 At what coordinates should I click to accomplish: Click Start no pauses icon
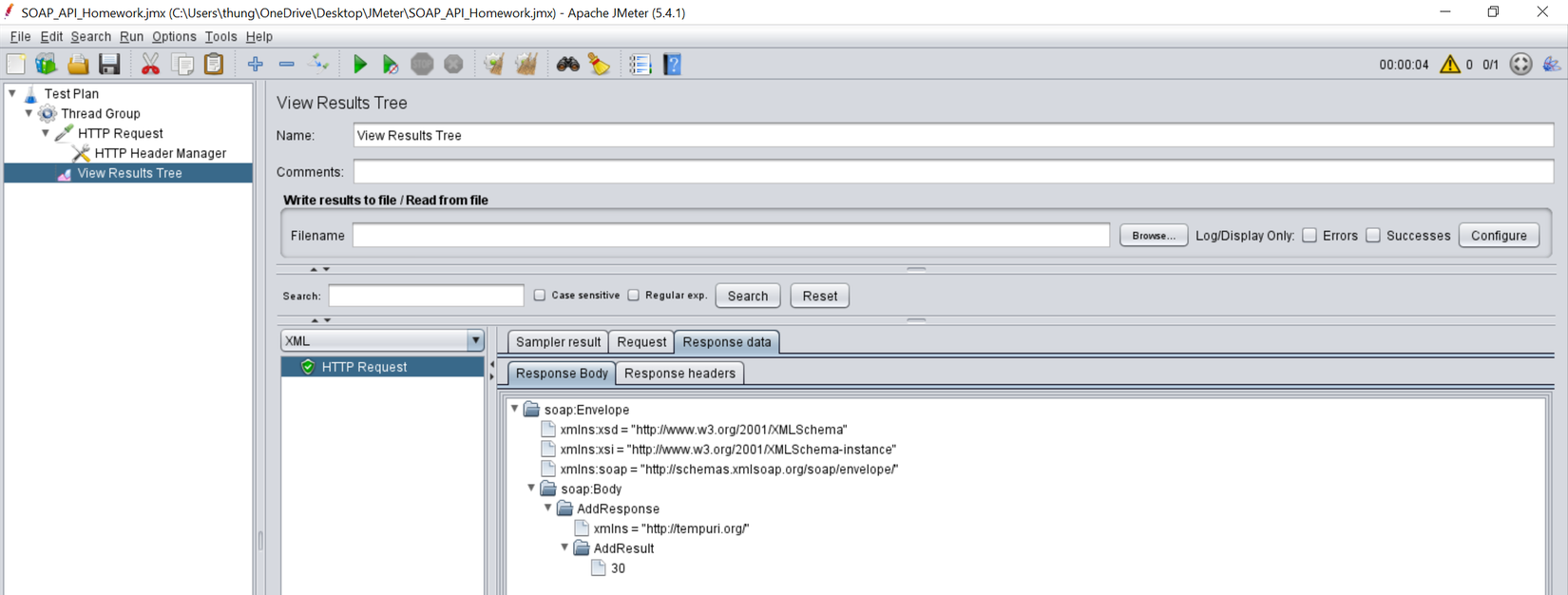click(390, 65)
